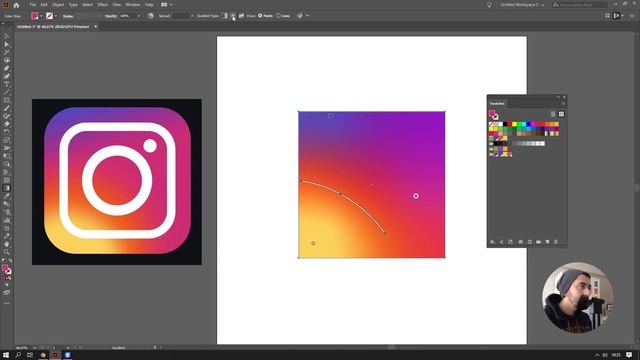The height and width of the screenshot is (360, 640).
Task: Select the Artboard tool
Action: point(7,228)
